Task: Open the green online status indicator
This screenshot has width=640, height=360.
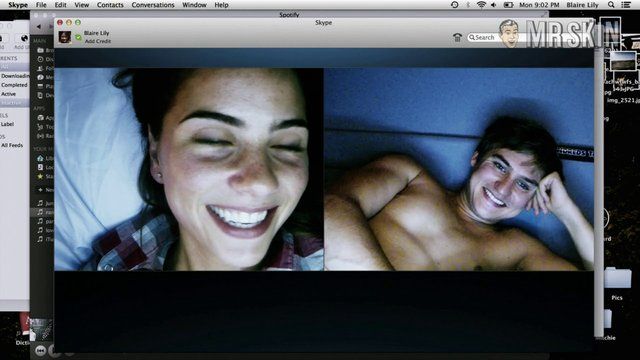Action: click(x=78, y=38)
